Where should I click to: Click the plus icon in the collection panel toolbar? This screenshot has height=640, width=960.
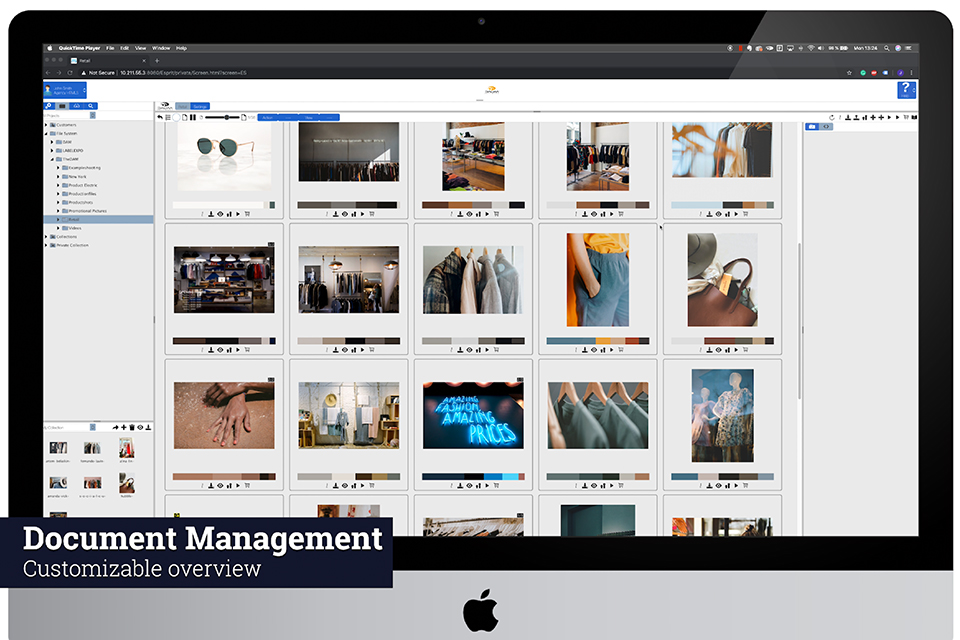pyautogui.click(x=124, y=427)
